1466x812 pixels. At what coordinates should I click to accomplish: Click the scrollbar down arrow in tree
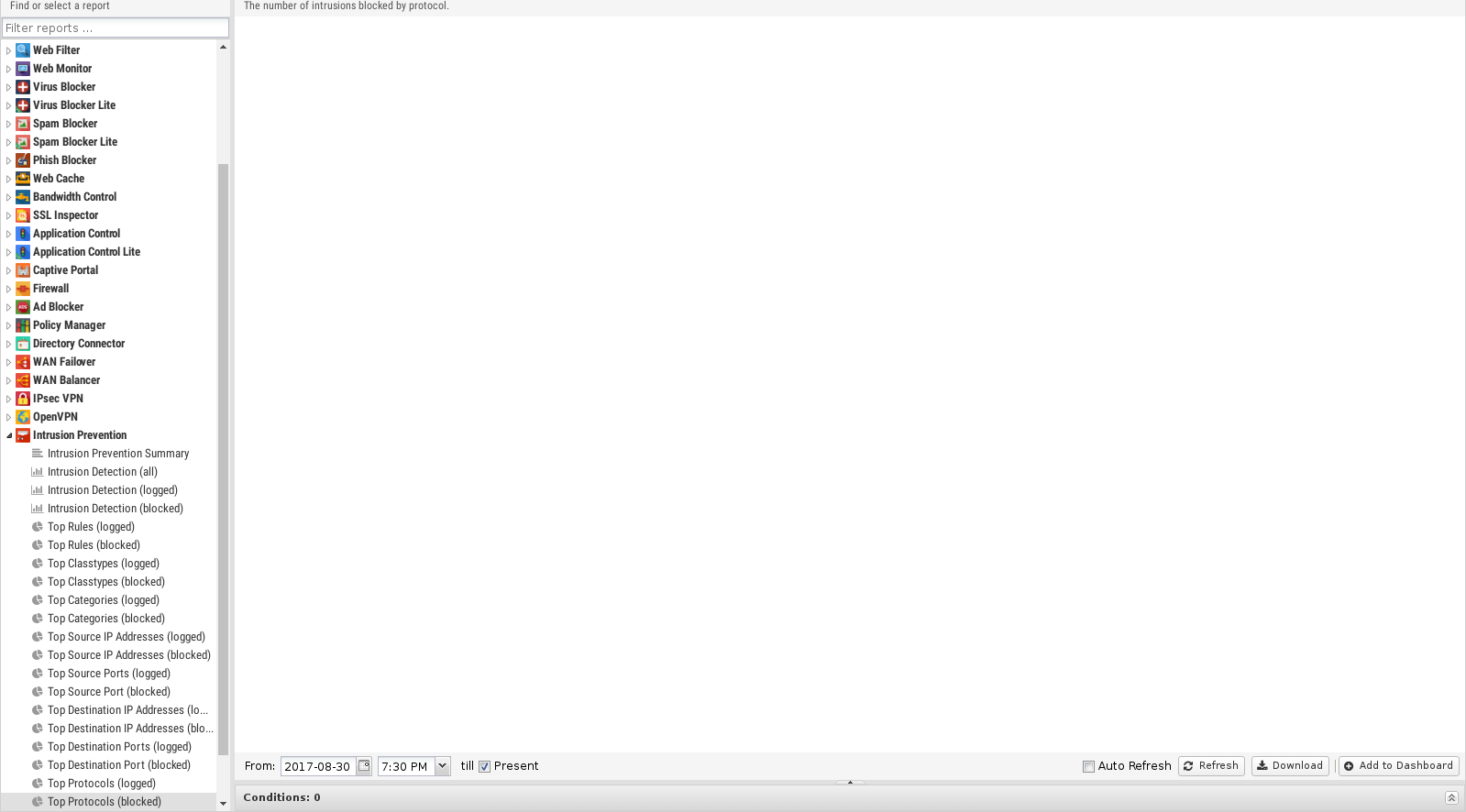[223, 804]
